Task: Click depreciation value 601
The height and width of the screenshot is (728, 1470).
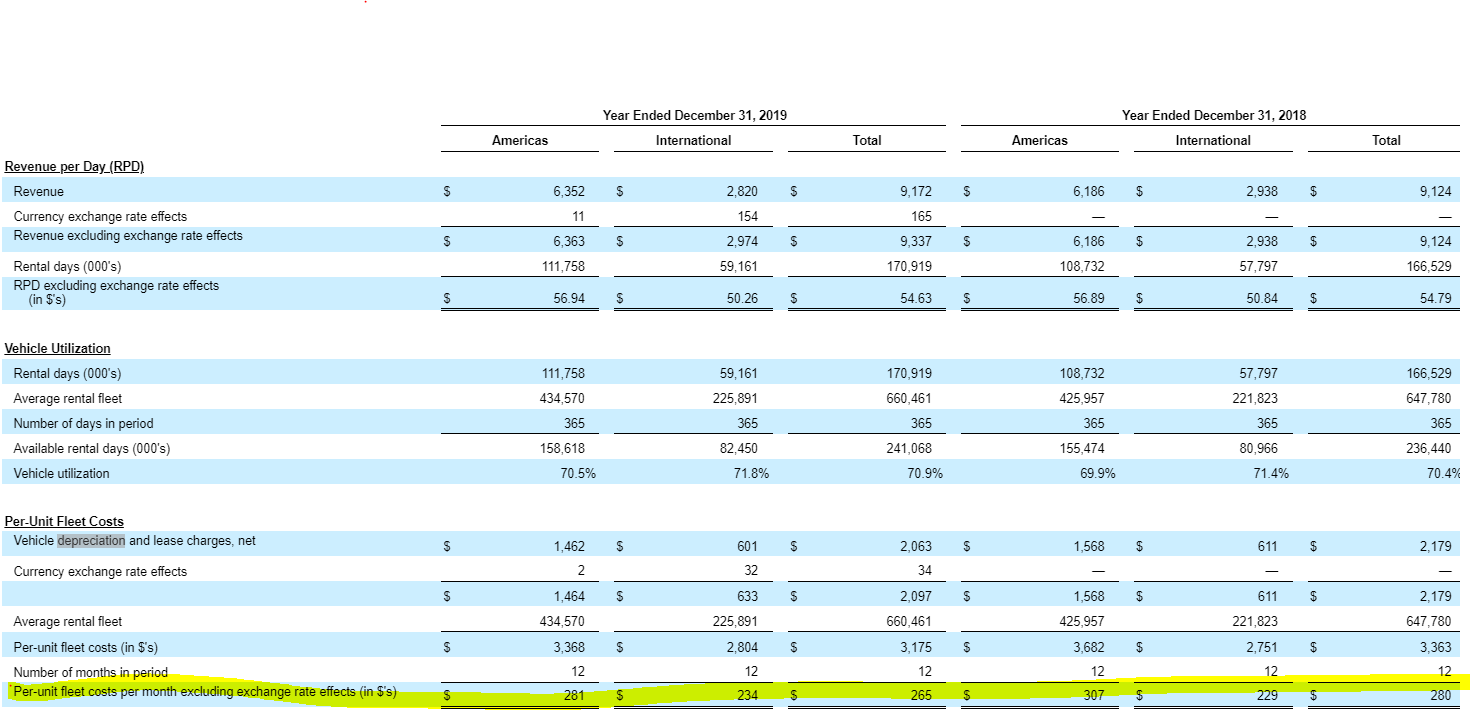Action: (747, 546)
